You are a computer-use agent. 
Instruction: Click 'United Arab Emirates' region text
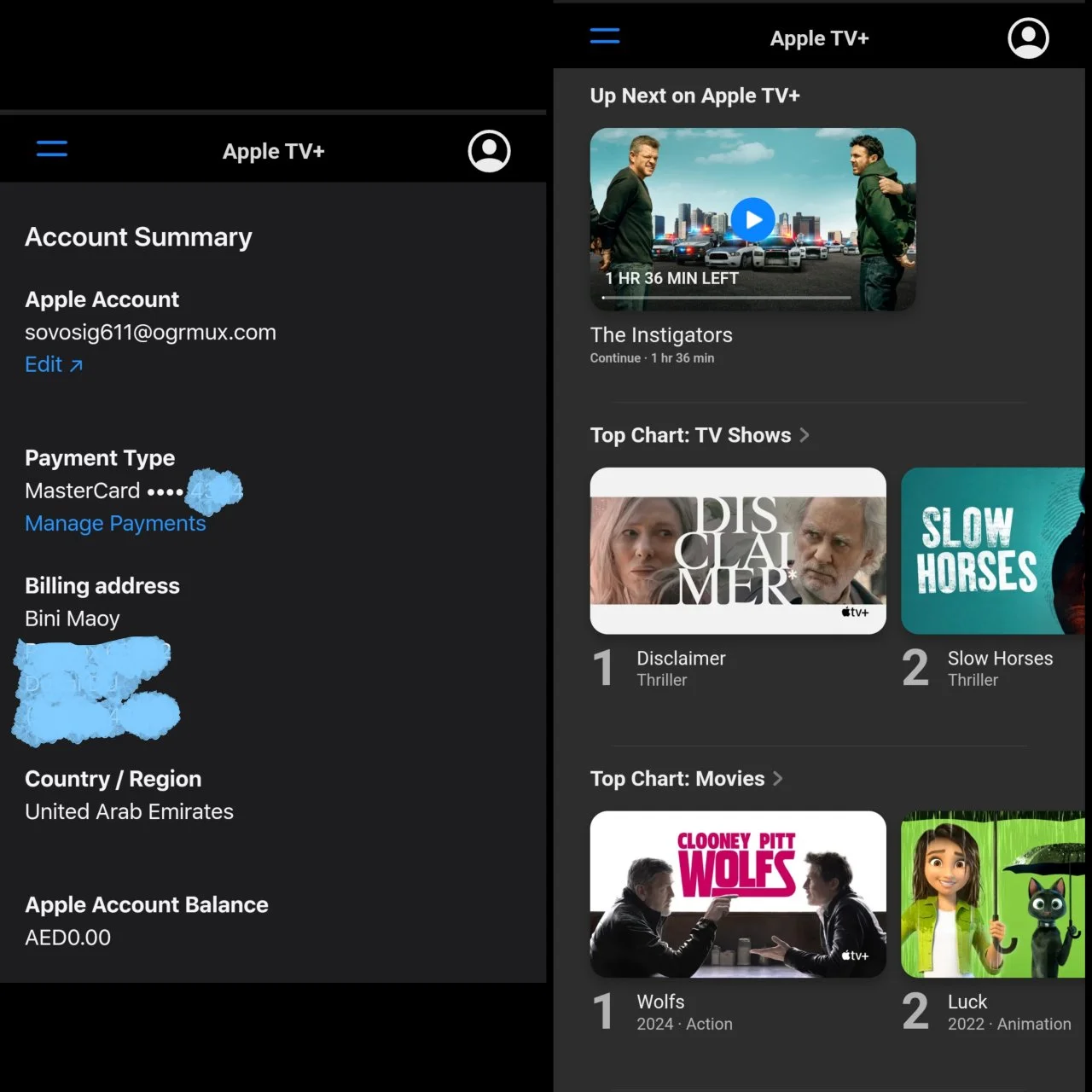pos(129,811)
